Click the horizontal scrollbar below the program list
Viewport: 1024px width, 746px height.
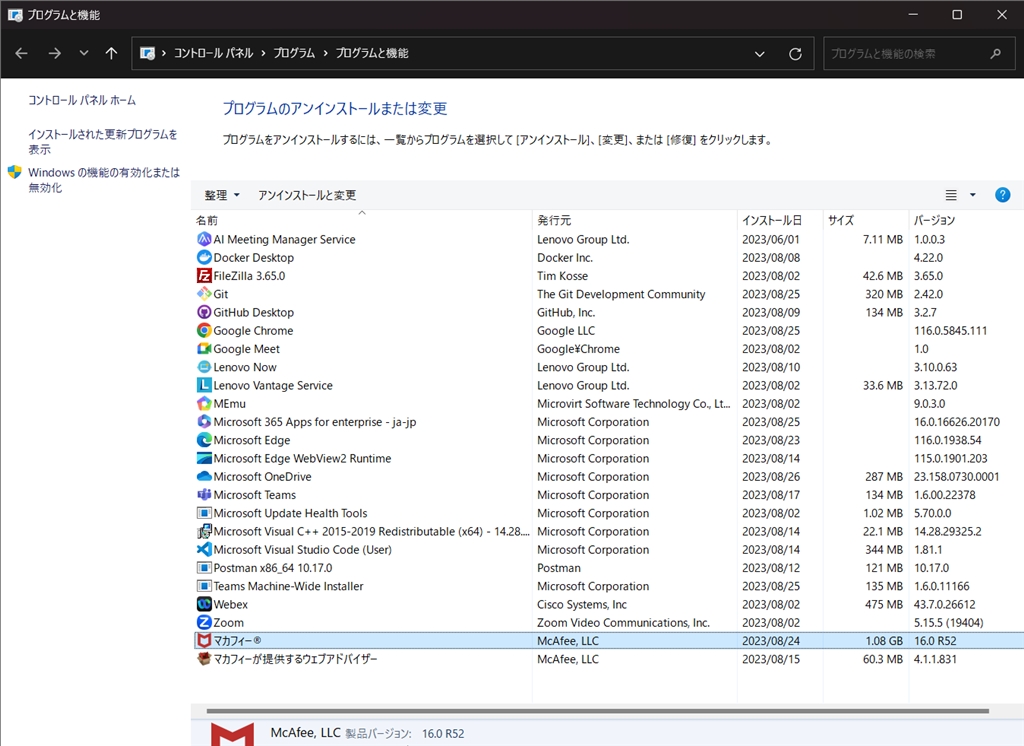[597, 711]
